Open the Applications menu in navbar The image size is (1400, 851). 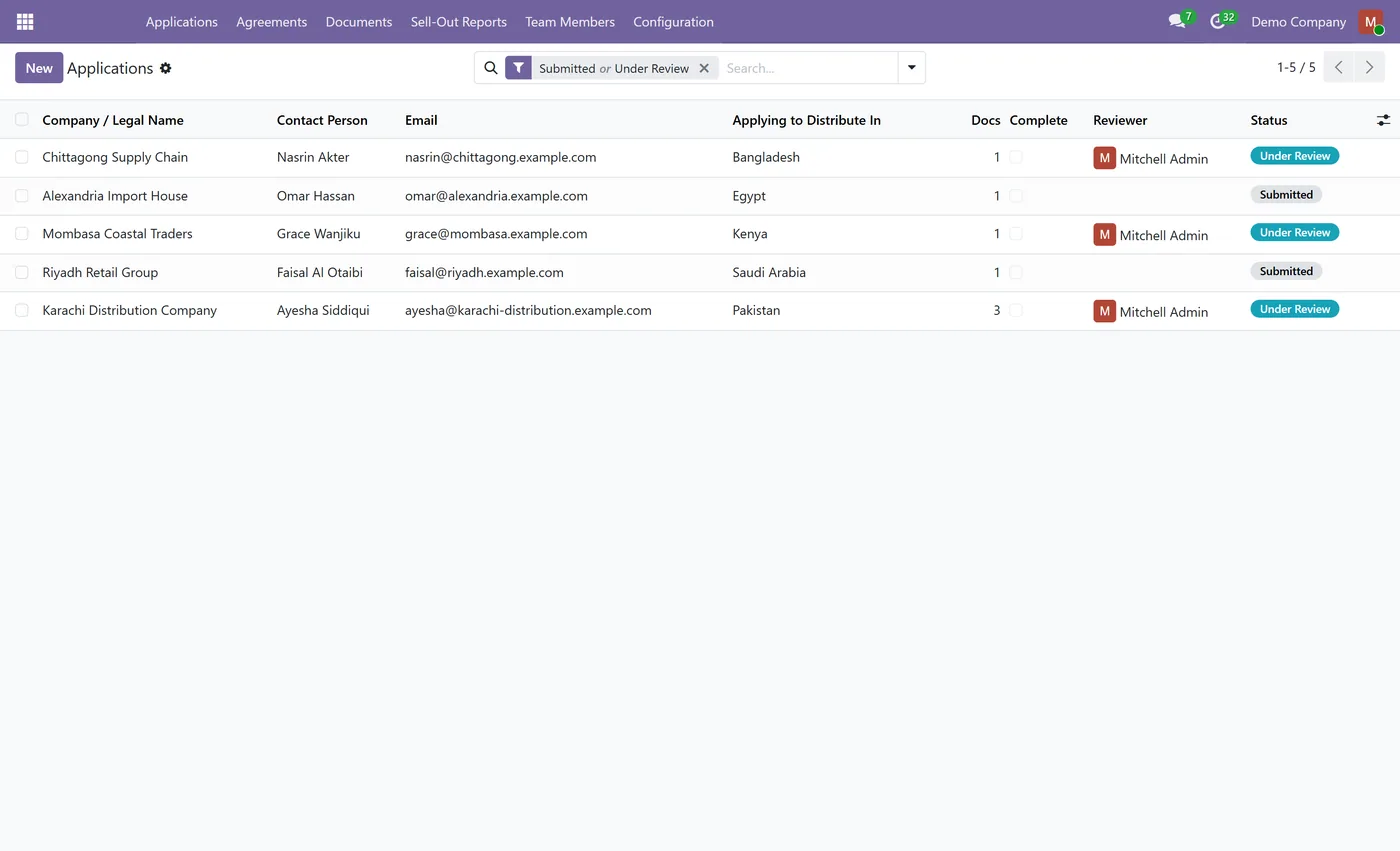182,22
